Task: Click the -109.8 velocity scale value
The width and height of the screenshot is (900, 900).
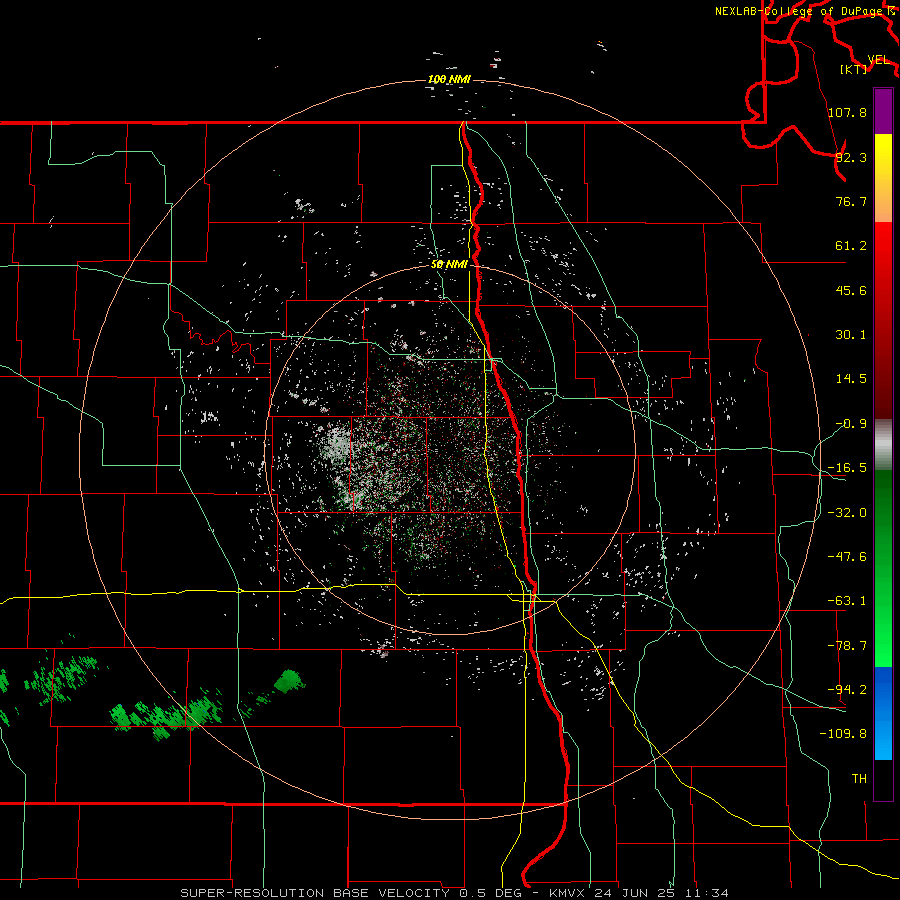Action: 843,734
